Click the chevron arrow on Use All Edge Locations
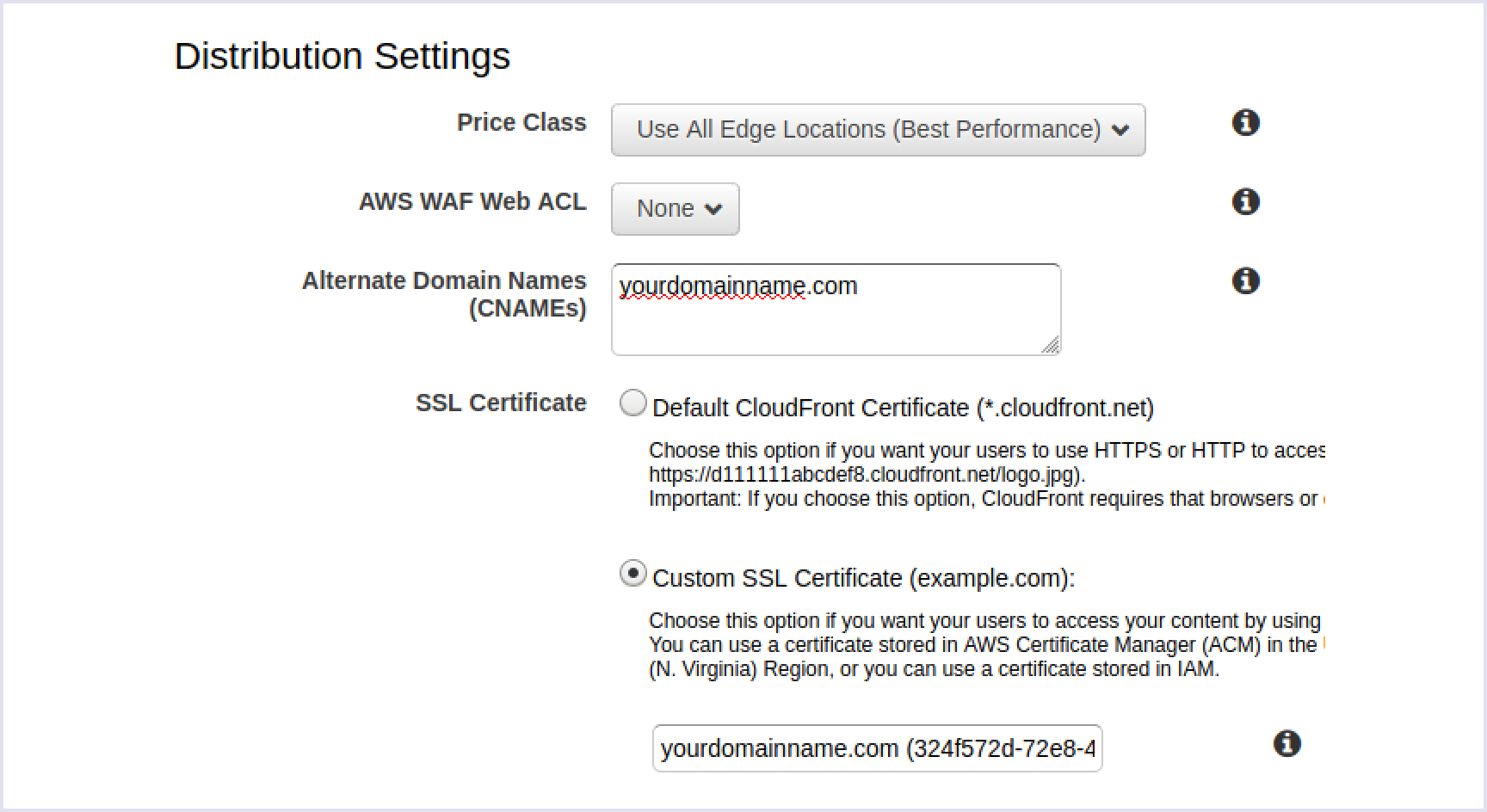 click(x=1120, y=131)
